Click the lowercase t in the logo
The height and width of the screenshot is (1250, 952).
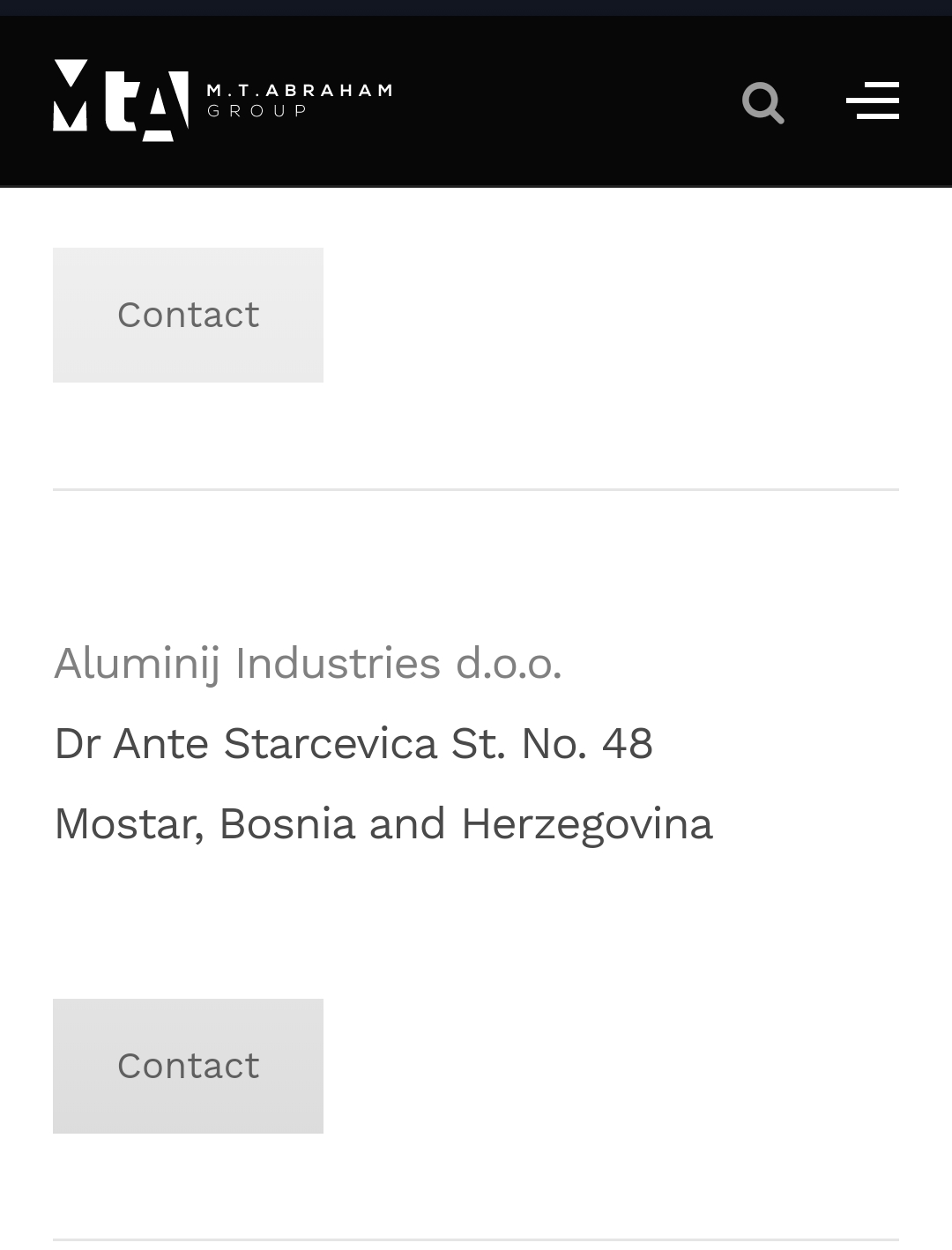click(x=123, y=102)
